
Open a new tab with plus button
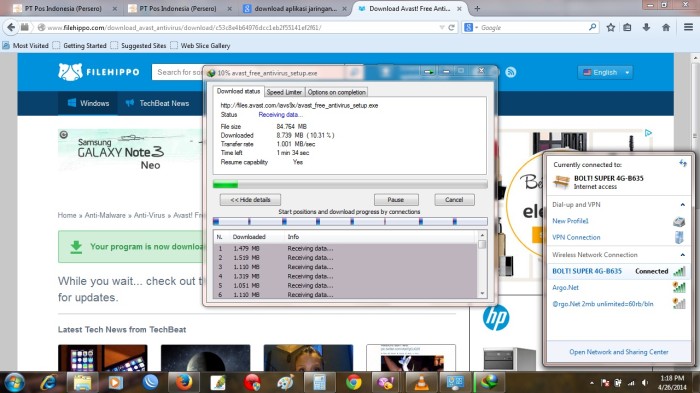[477, 8]
